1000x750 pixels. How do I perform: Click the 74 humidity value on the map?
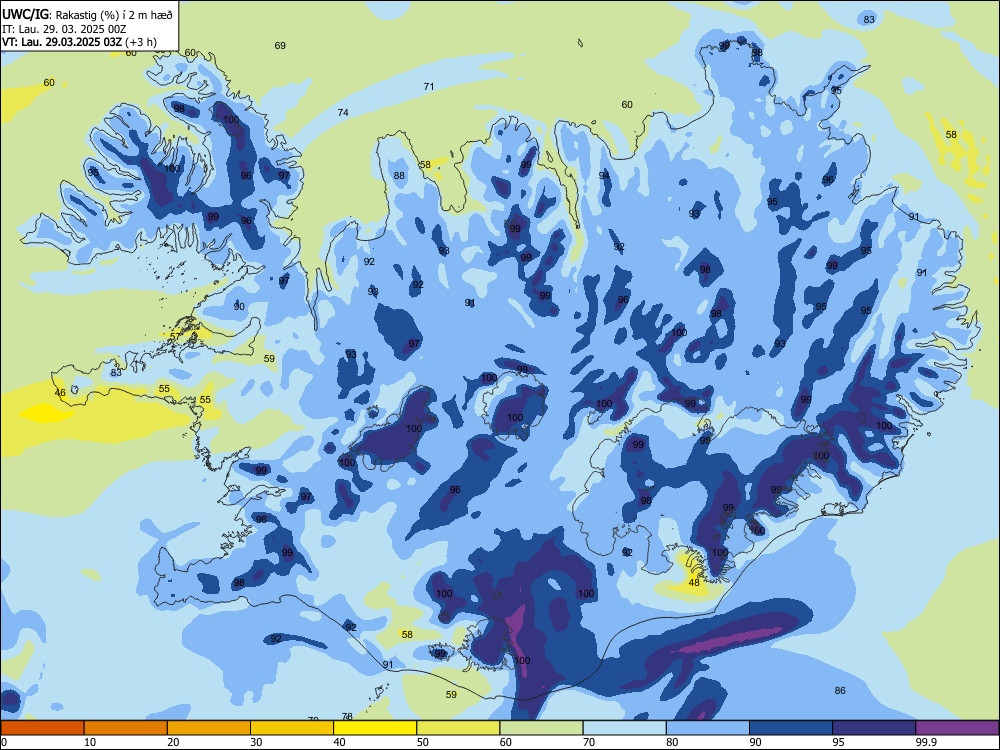click(343, 112)
